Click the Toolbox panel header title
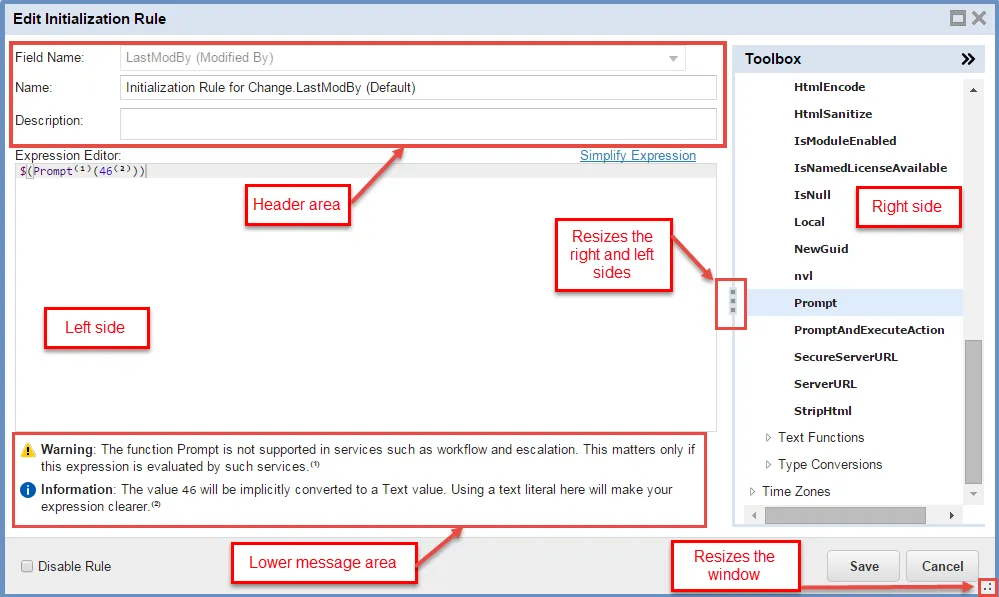The image size is (999, 597). (773, 59)
